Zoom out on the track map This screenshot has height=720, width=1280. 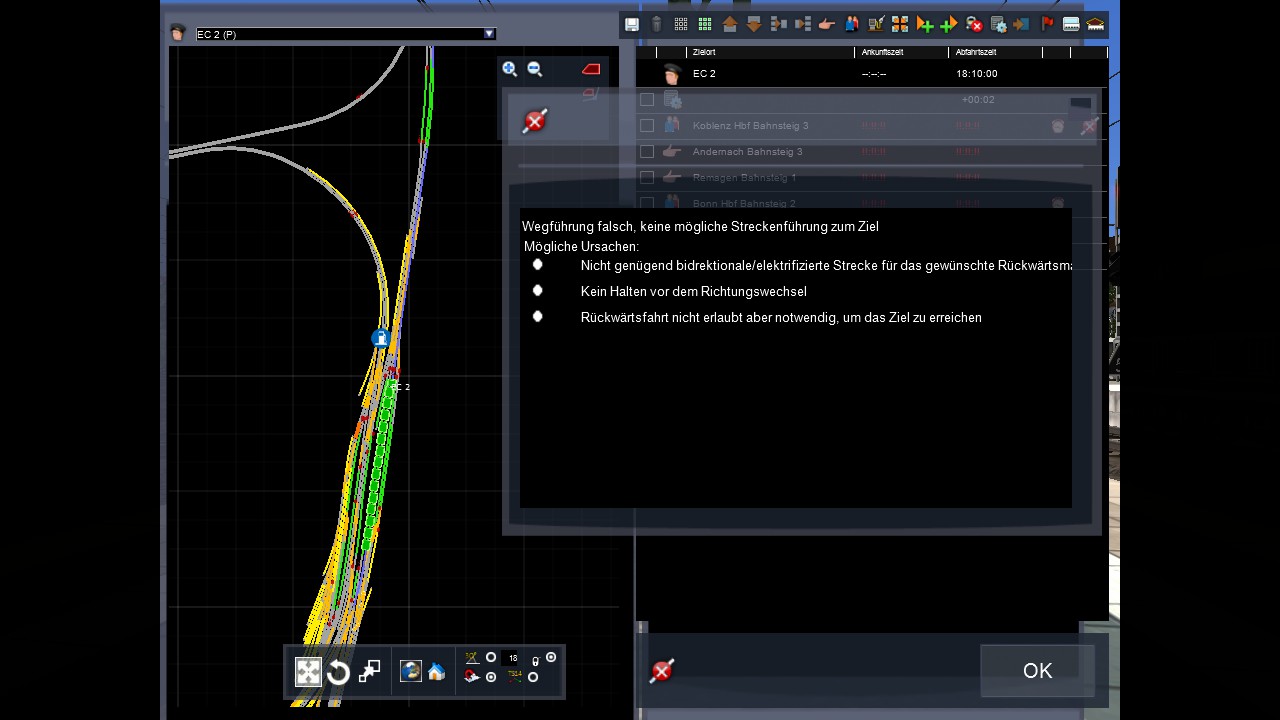[x=535, y=69]
